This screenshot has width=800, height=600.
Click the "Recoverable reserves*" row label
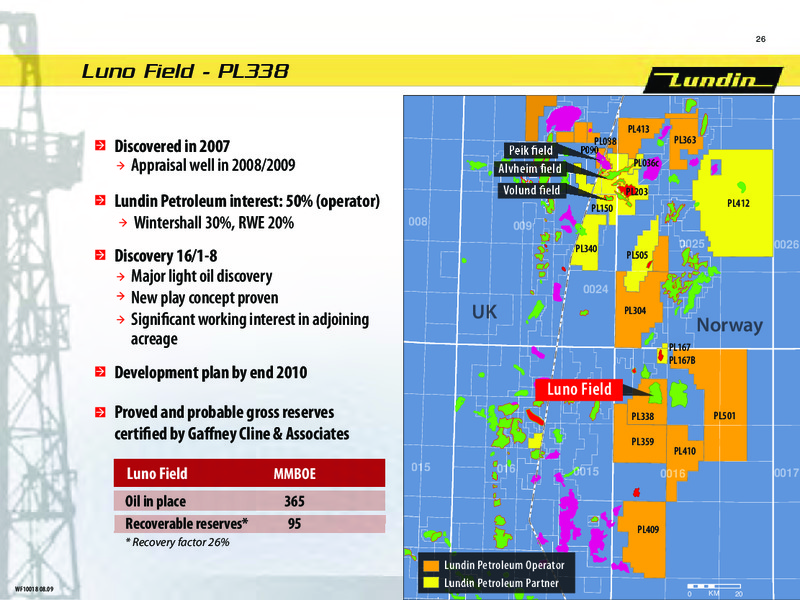point(187,523)
